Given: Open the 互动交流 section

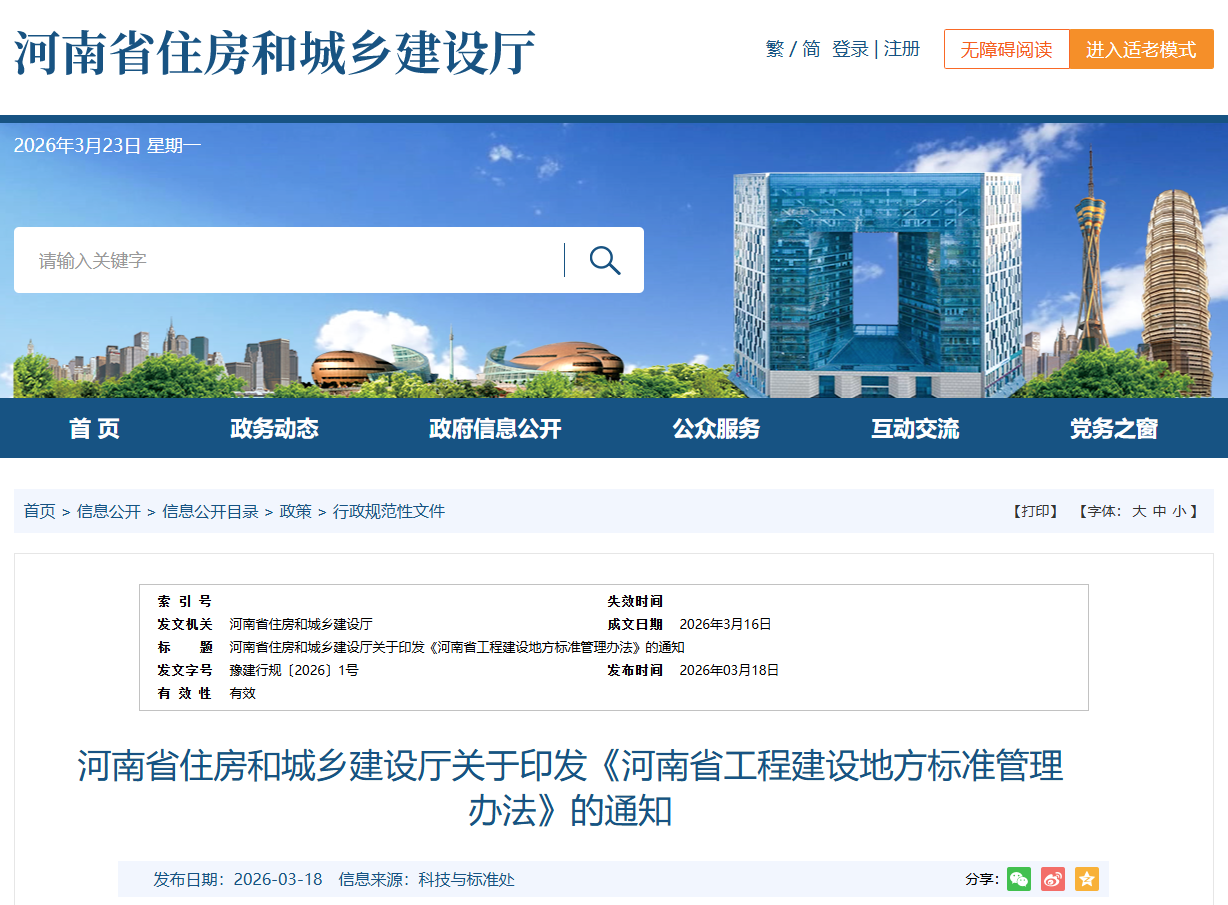Looking at the screenshot, I should (x=913, y=428).
